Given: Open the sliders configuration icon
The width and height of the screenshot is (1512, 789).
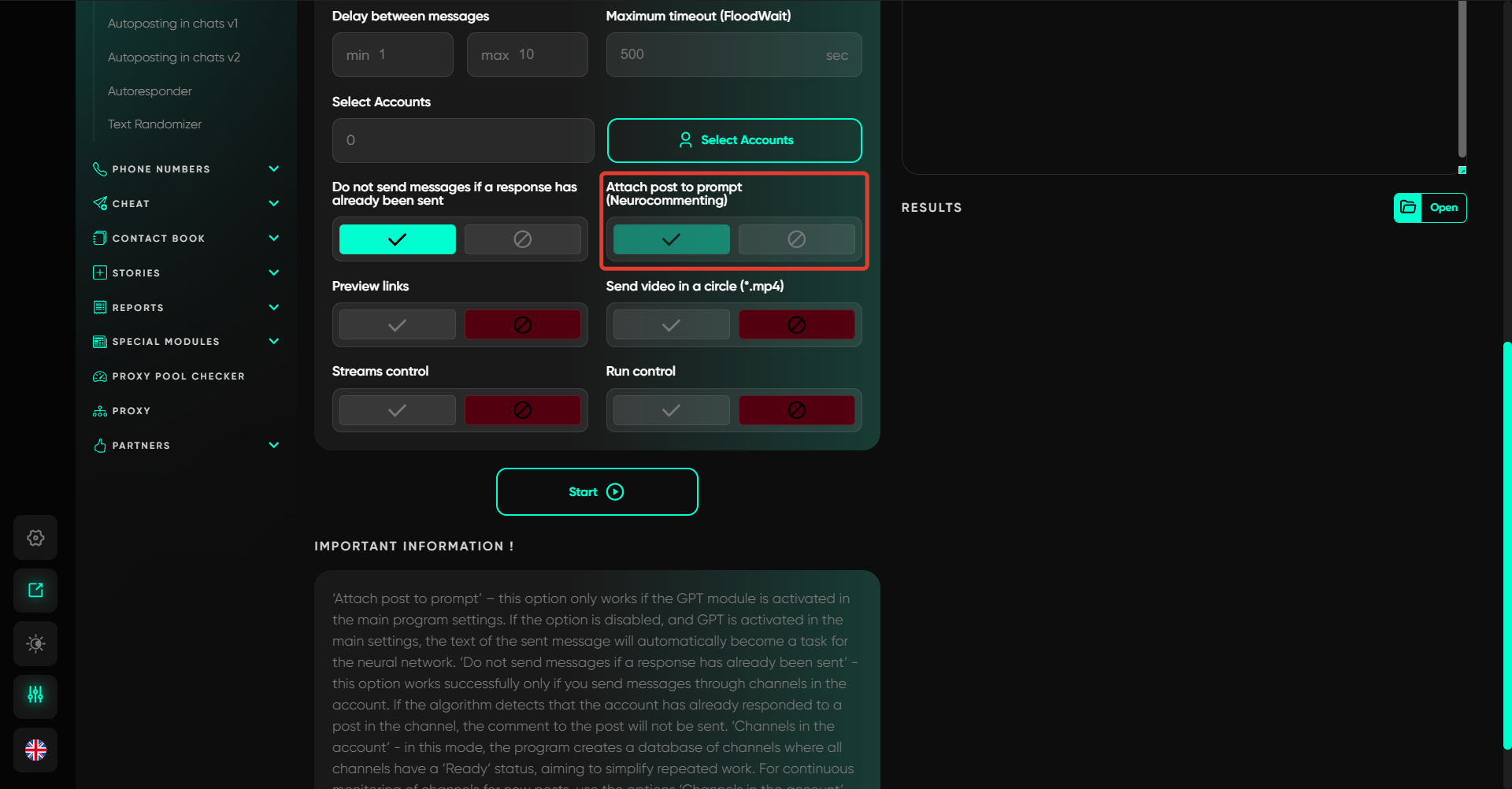Looking at the screenshot, I should click(x=35, y=695).
